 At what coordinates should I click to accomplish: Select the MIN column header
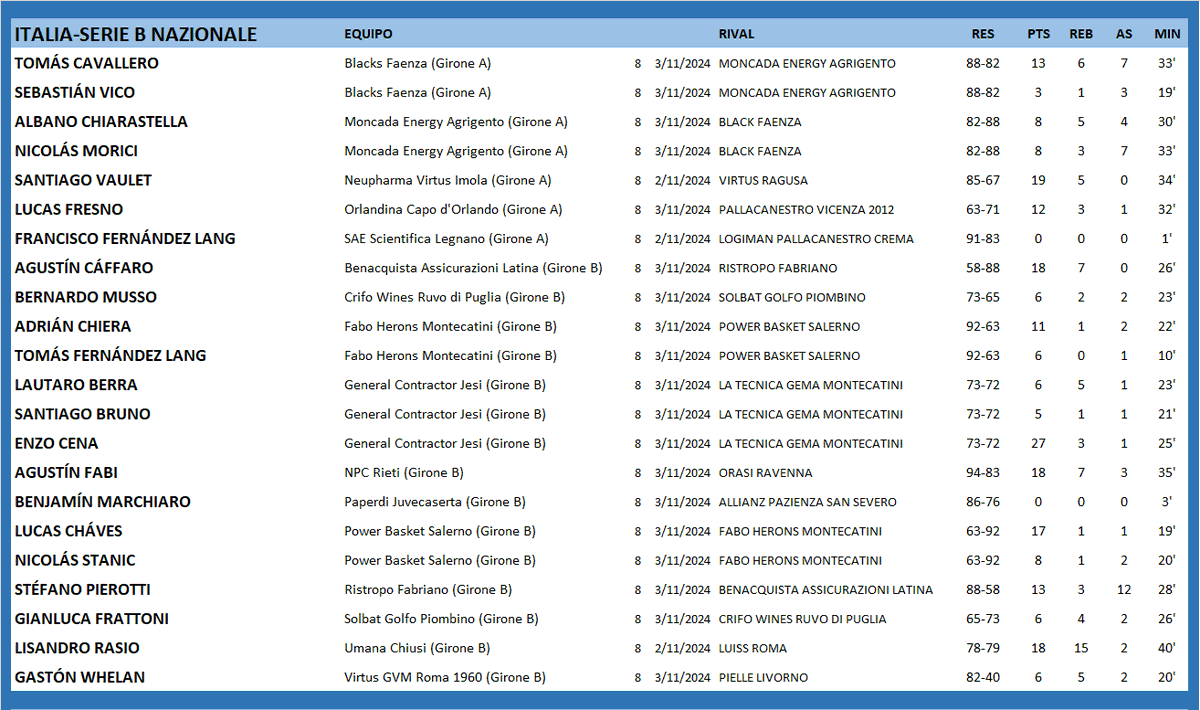click(1167, 34)
